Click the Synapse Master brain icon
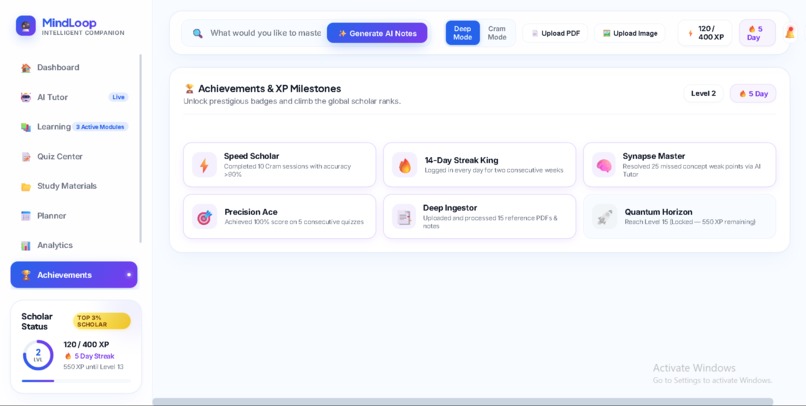 pyautogui.click(x=603, y=165)
